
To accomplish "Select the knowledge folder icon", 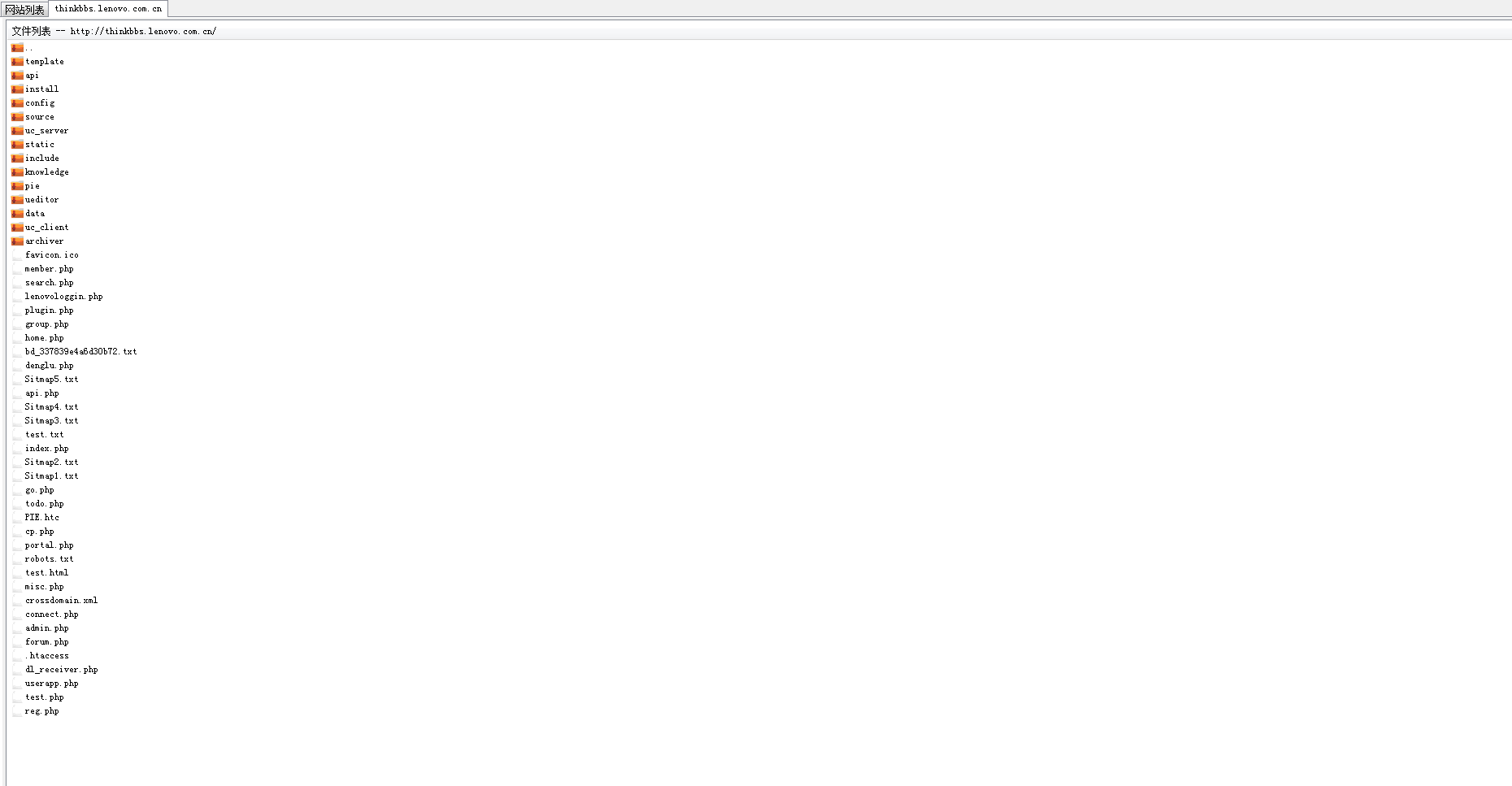I will 17,172.
